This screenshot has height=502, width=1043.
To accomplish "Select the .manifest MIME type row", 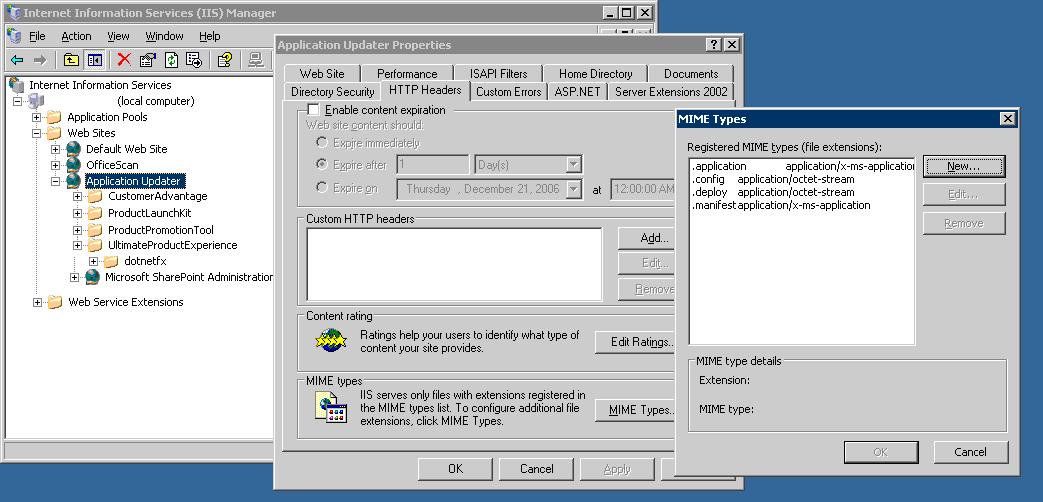I will pos(802,205).
